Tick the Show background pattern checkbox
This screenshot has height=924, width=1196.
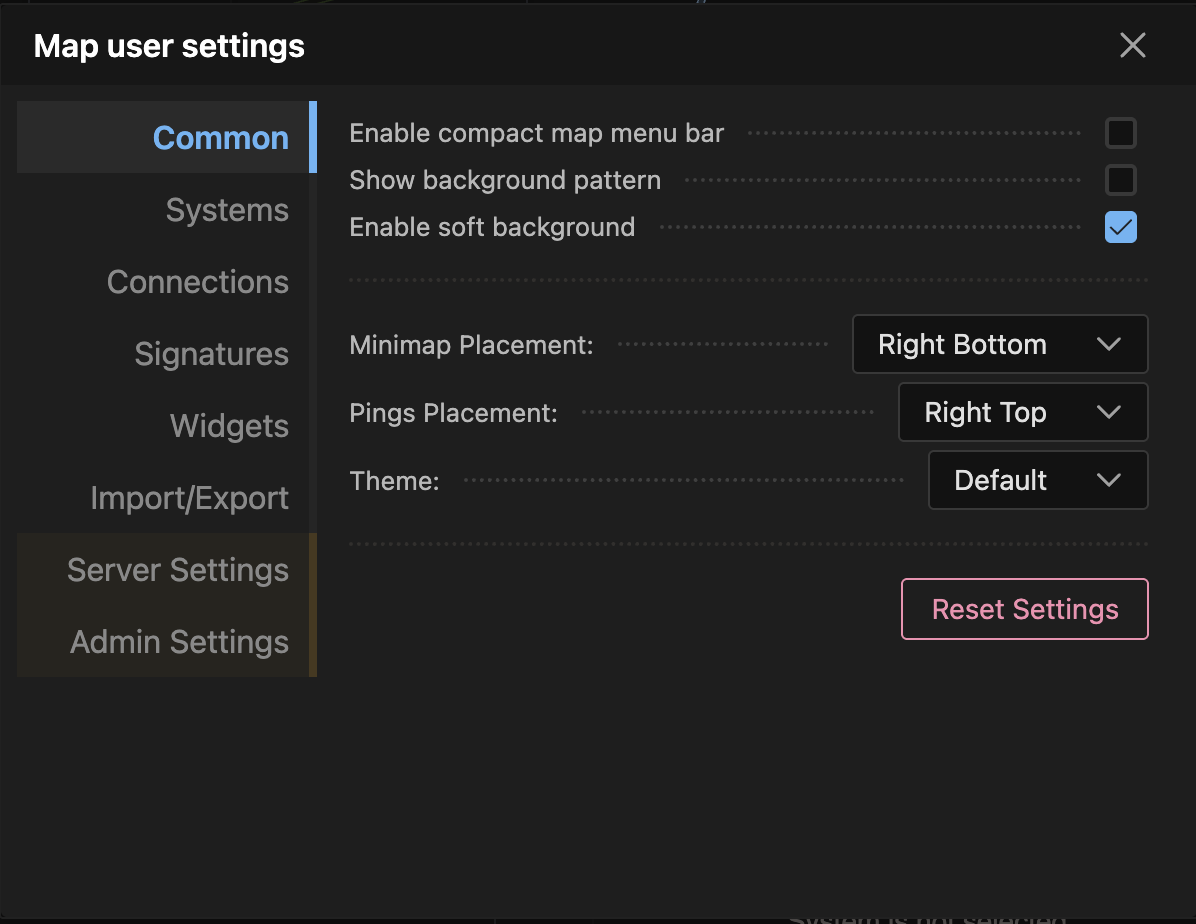click(x=1120, y=180)
